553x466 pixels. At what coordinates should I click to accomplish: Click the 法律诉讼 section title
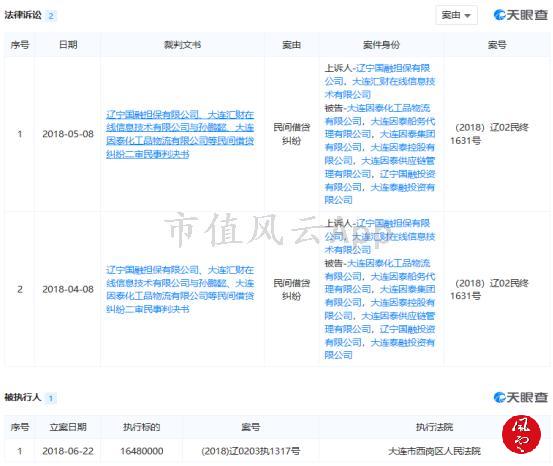[23, 15]
